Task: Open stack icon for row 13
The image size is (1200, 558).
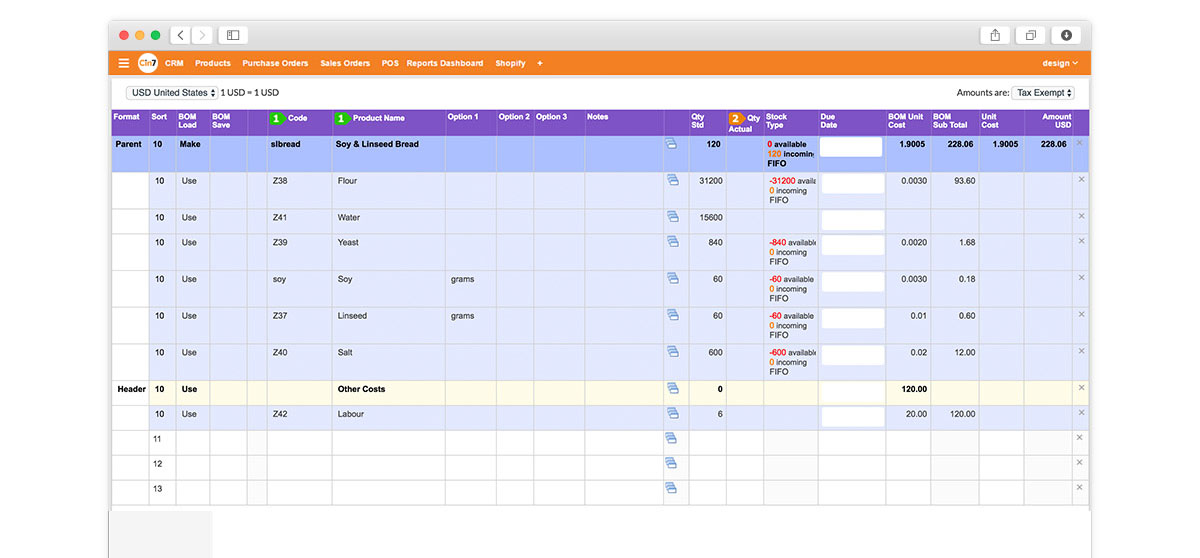Action: 671,488
